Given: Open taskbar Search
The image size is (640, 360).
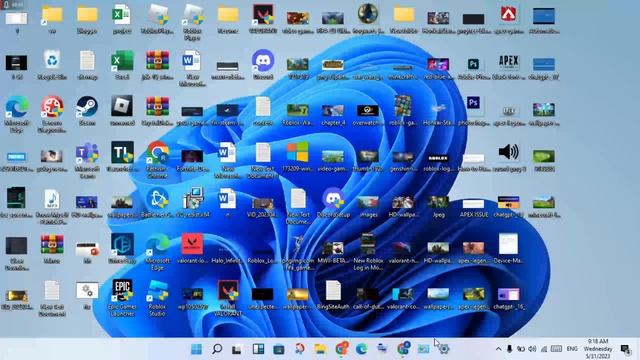Looking at the screenshot, I should (x=217, y=349).
